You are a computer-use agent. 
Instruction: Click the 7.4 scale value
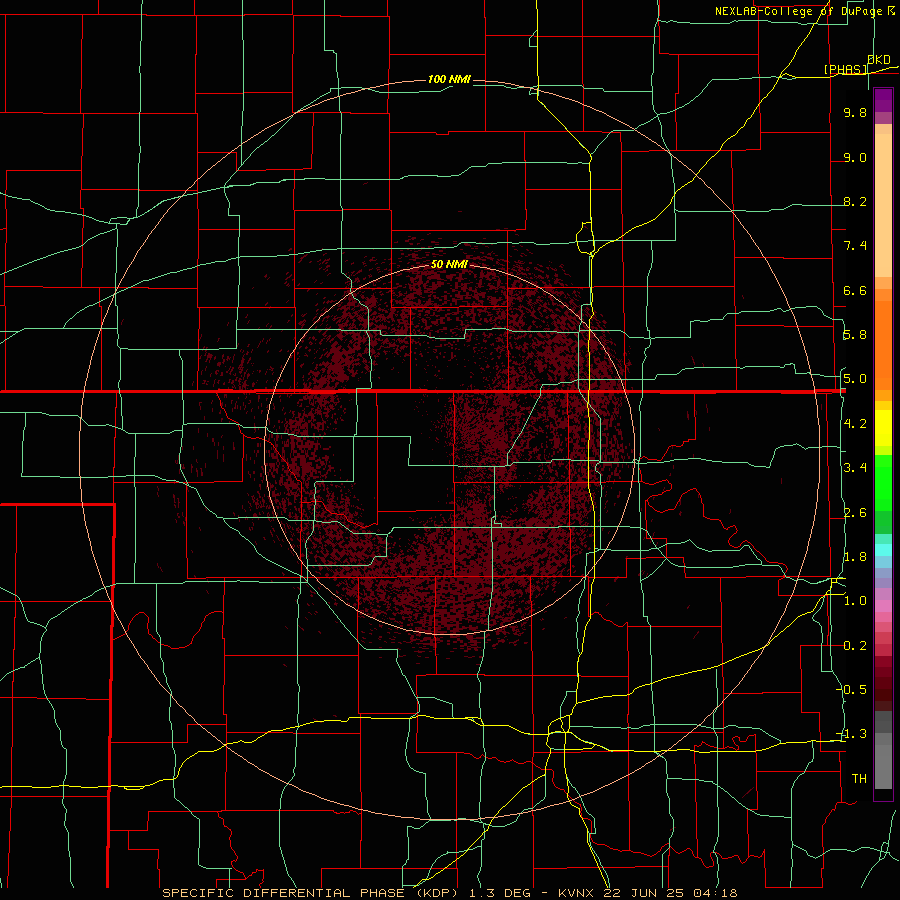coord(855,246)
